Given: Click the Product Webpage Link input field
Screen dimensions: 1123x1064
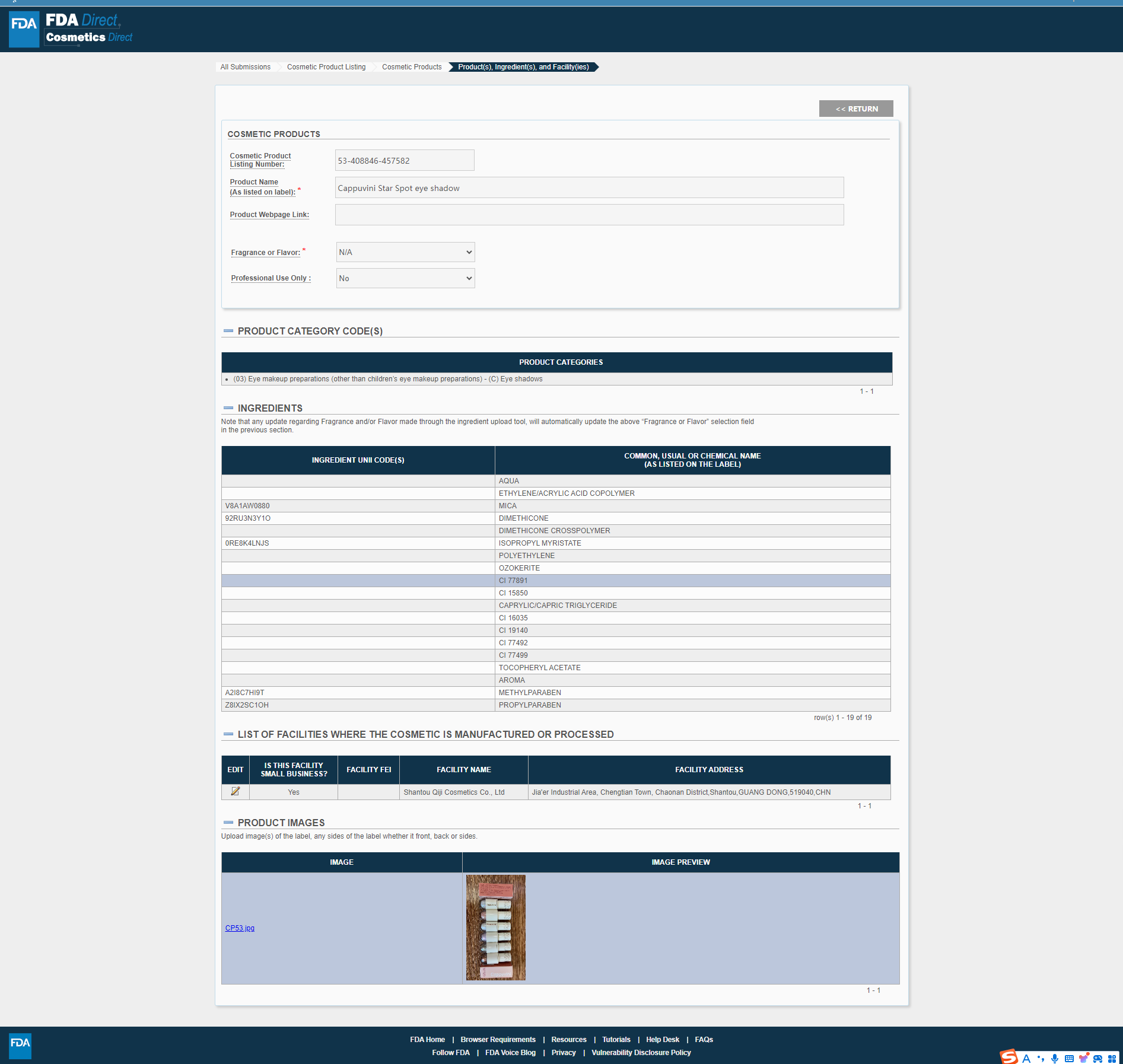Looking at the screenshot, I should 589,215.
